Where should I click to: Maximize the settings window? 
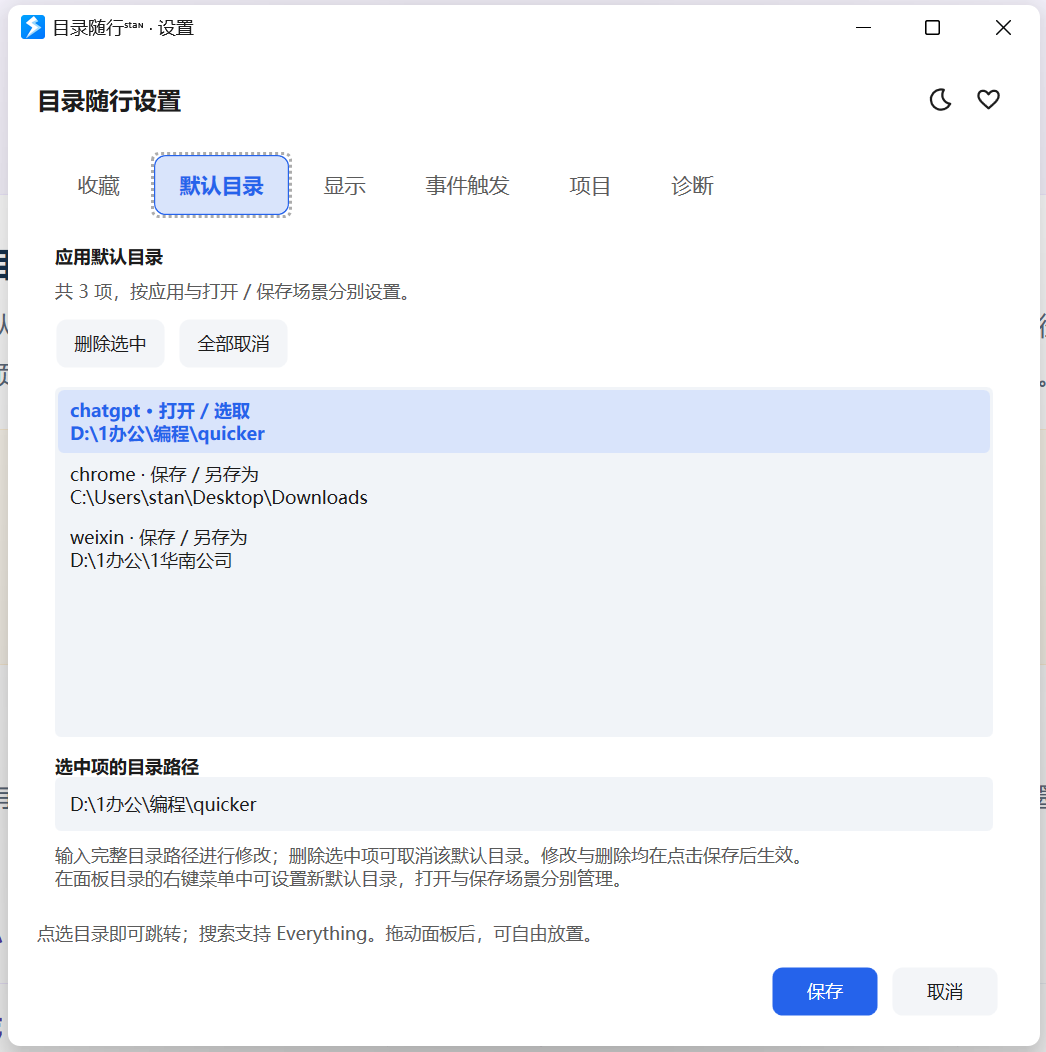tap(932, 28)
